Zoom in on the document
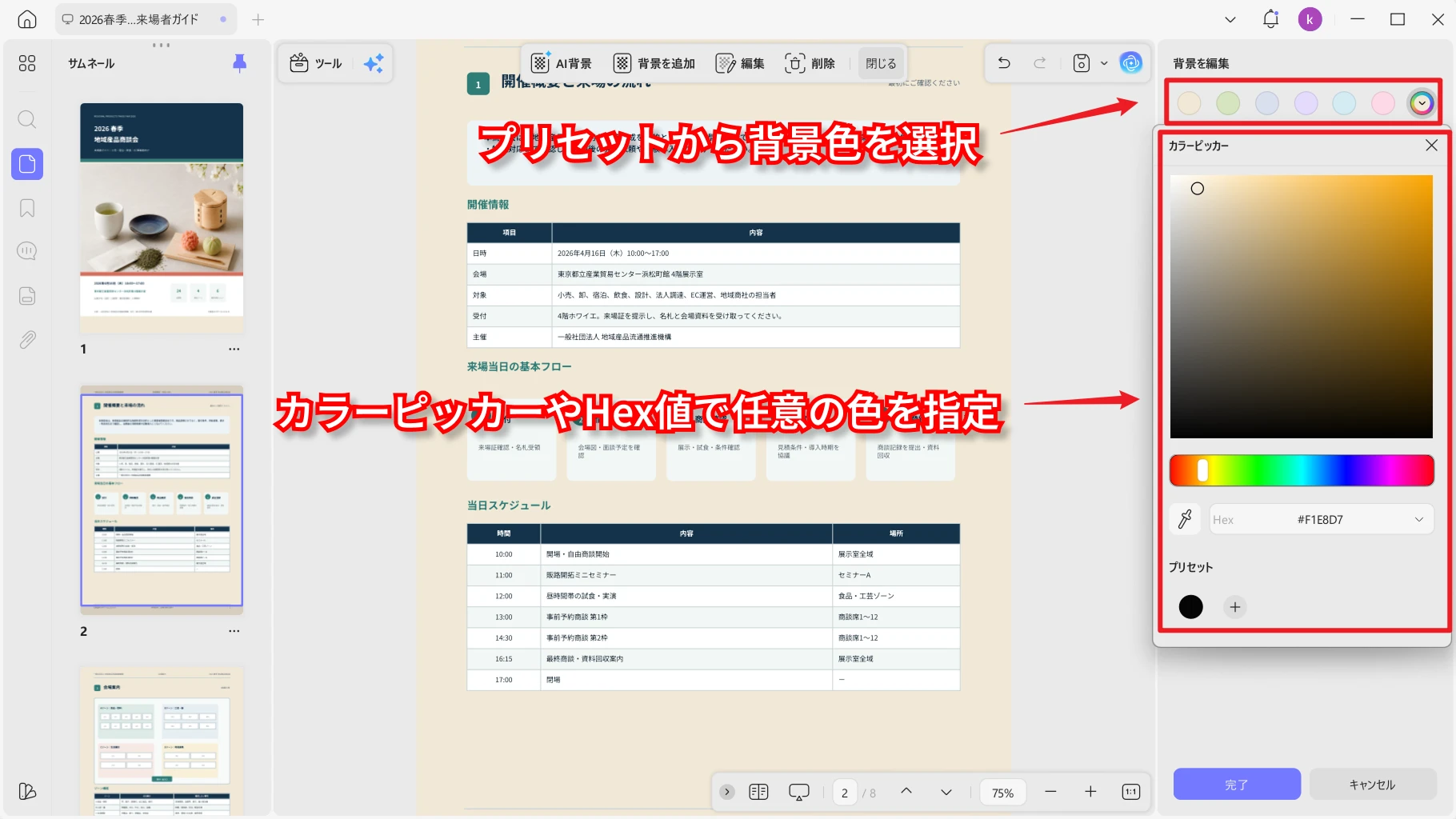1456x819 pixels. 1090,792
